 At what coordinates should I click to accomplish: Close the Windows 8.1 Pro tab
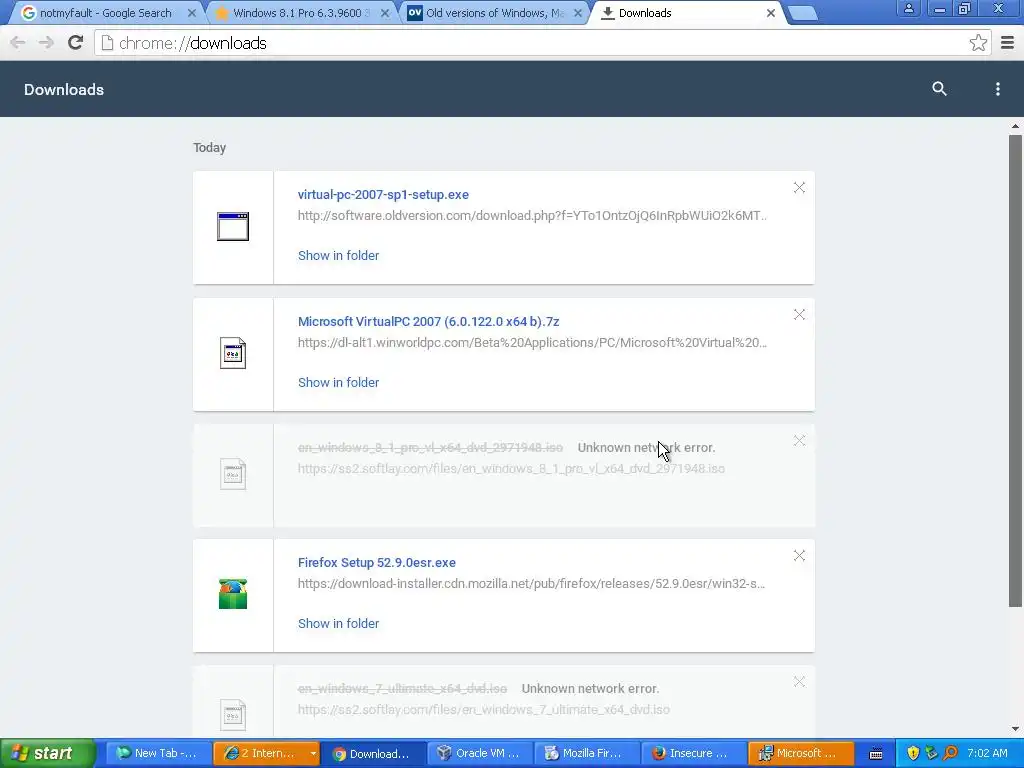tap(385, 13)
